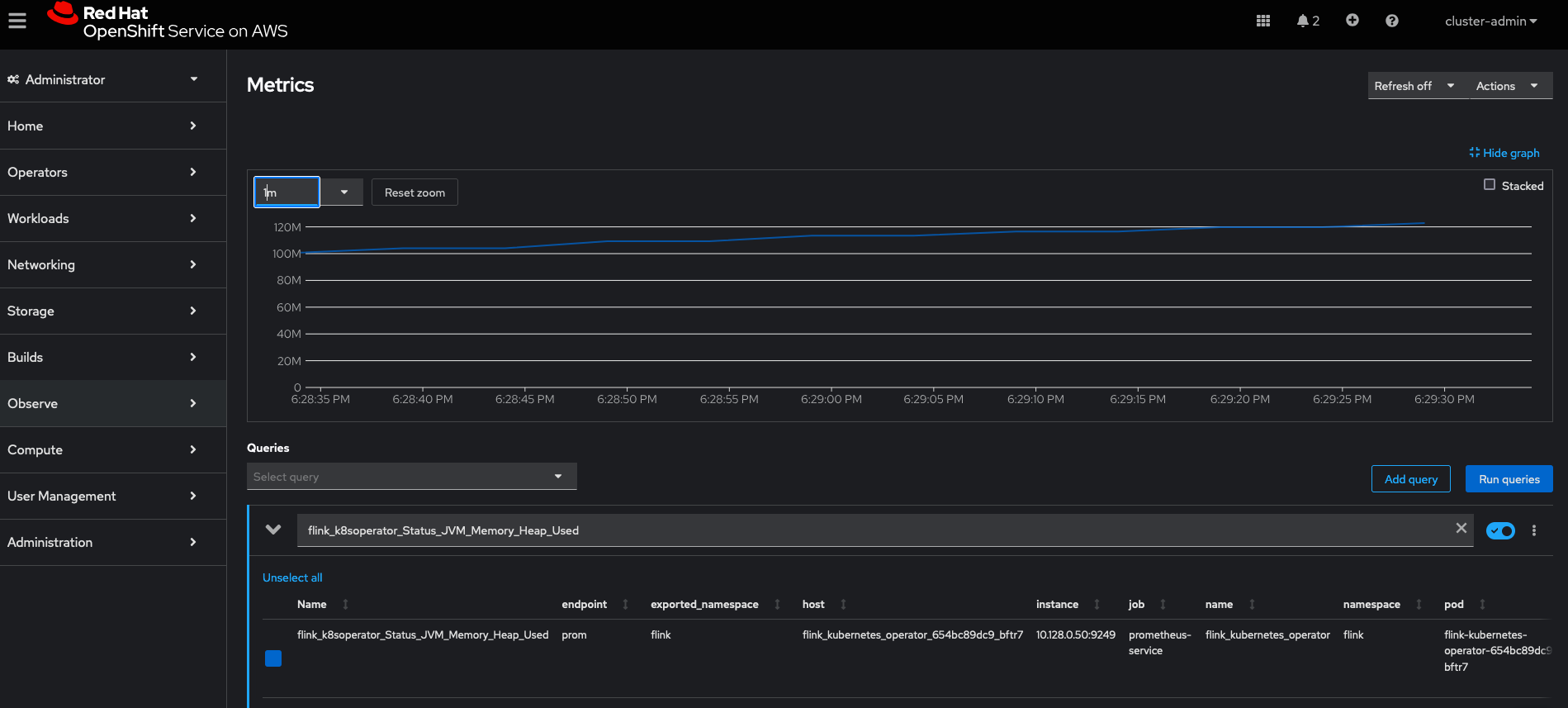The height and width of the screenshot is (708, 1568).
Task: Open the hamburger navigation menu
Action: click(17, 21)
